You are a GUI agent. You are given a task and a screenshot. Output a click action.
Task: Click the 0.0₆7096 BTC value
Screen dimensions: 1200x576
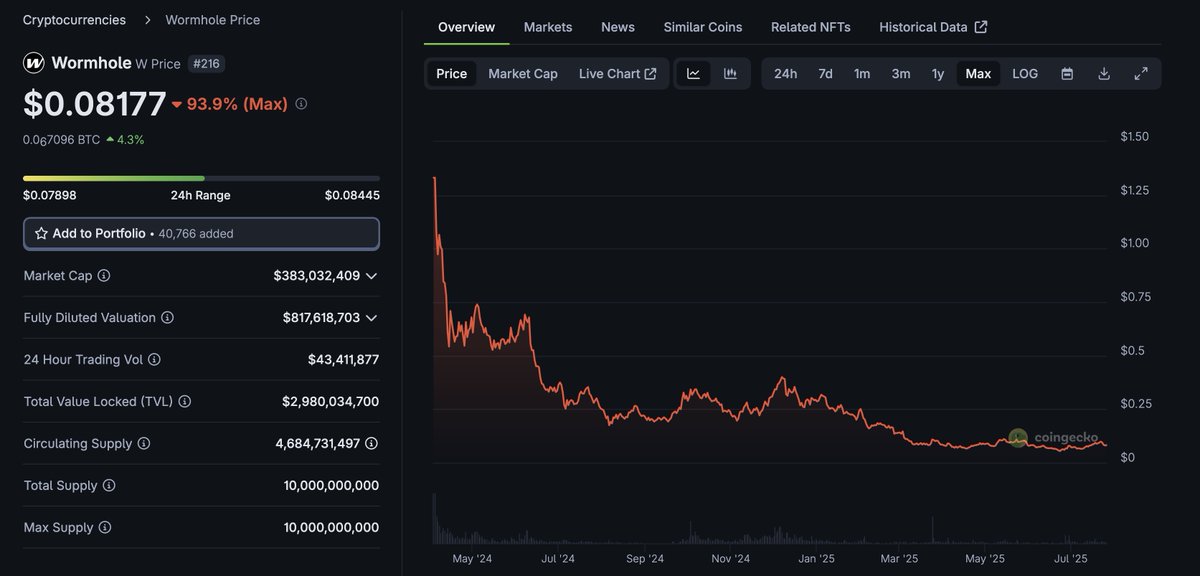61,140
